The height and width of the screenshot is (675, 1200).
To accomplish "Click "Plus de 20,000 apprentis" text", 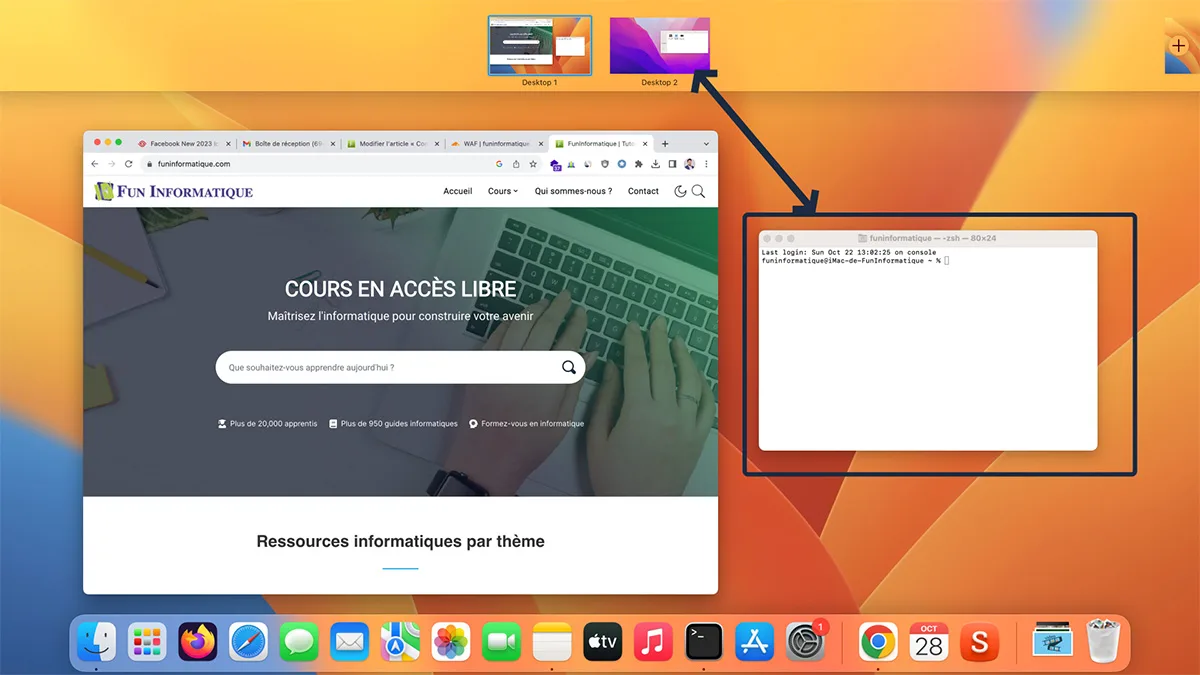I will coord(273,424).
